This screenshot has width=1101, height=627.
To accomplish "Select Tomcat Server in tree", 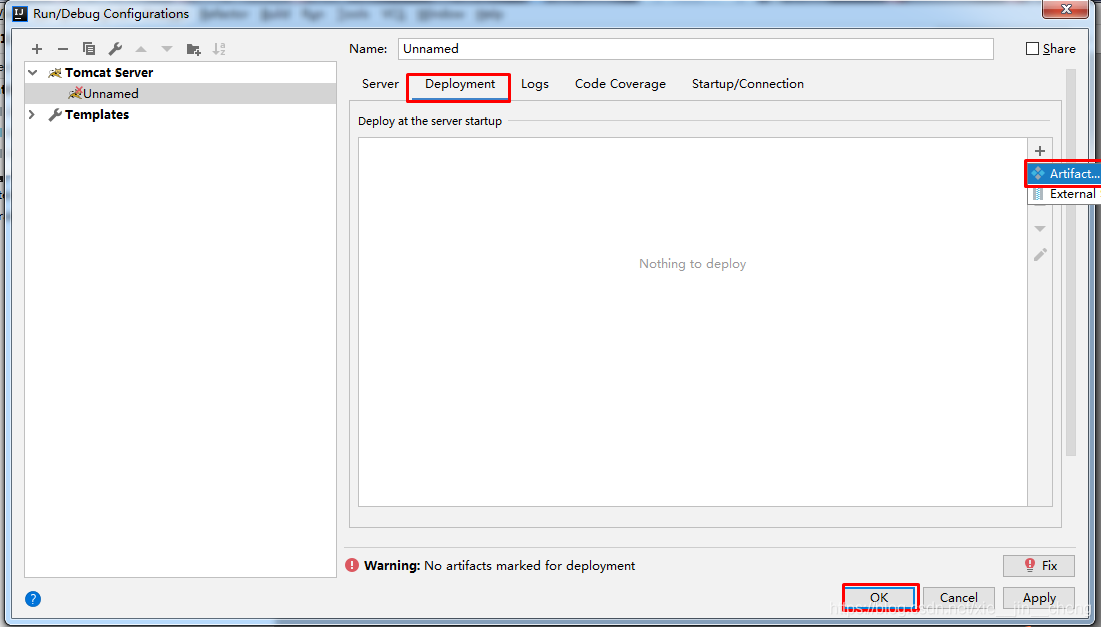I will click(109, 72).
